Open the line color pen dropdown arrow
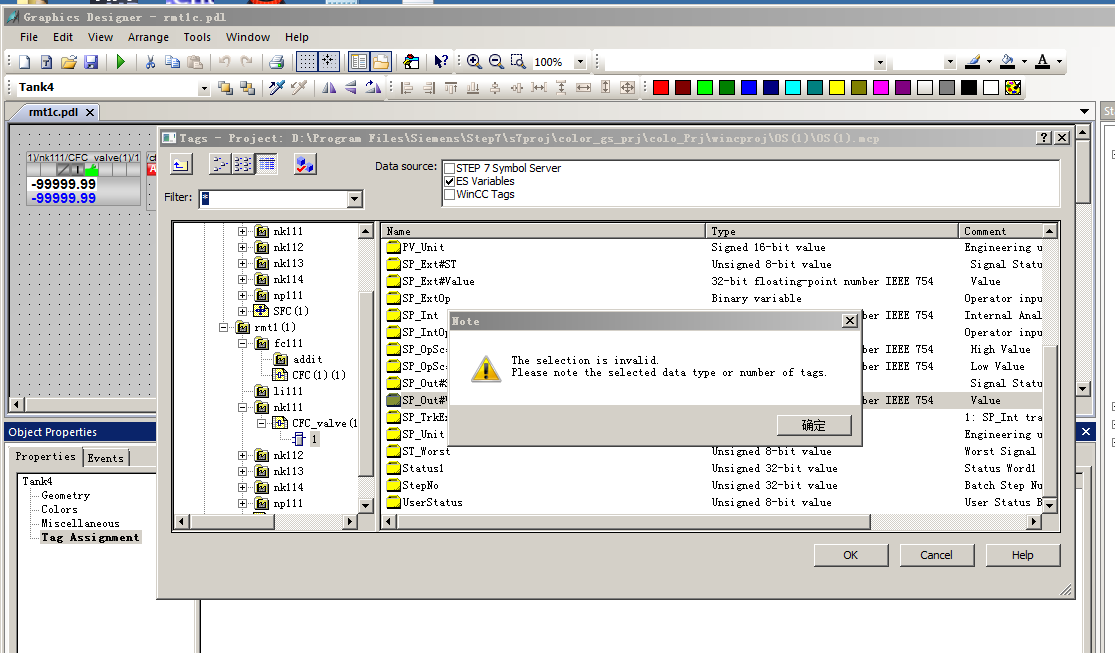1115x653 pixels. [989, 62]
